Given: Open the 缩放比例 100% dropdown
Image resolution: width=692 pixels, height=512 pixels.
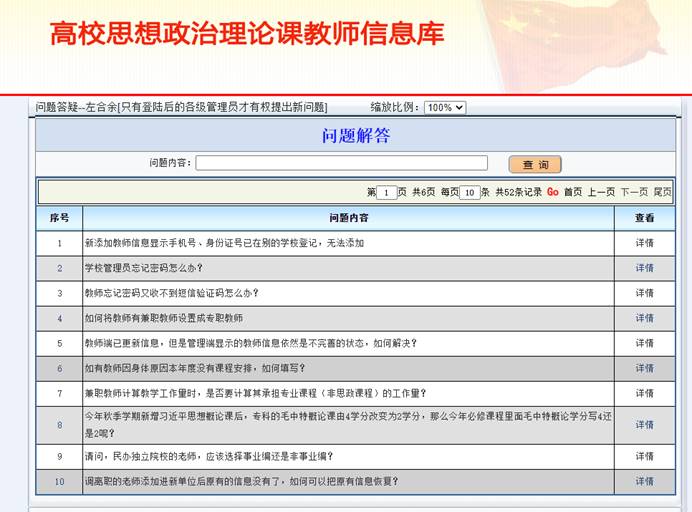Looking at the screenshot, I should (x=445, y=108).
